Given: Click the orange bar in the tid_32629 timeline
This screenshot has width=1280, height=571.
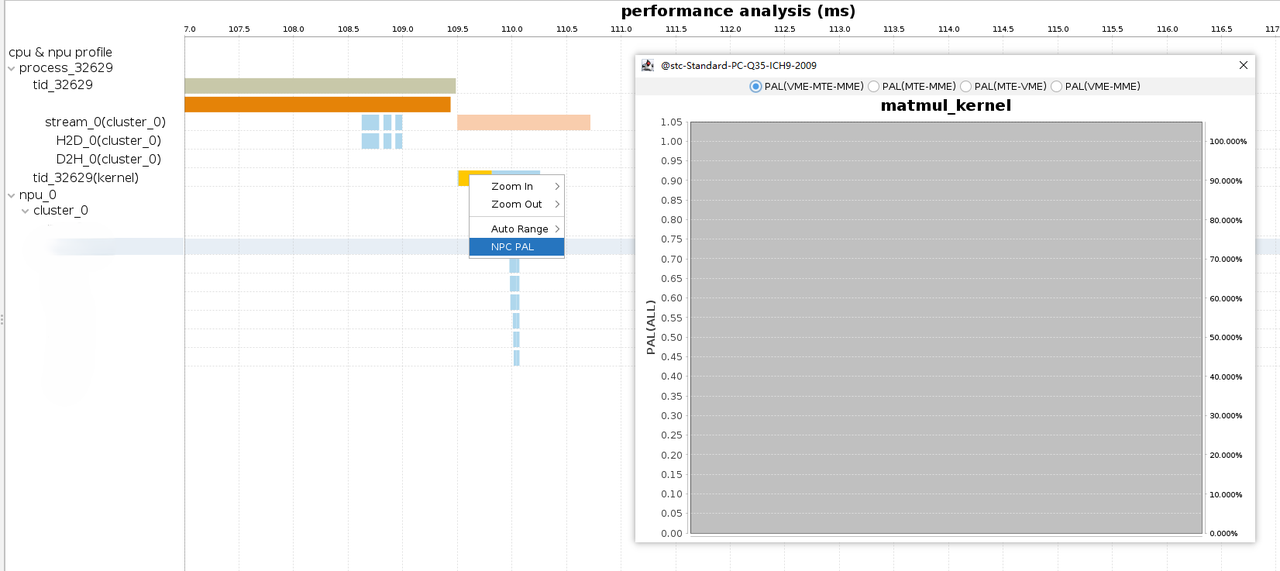Looking at the screenshot, I should click(x=317, y=104).
